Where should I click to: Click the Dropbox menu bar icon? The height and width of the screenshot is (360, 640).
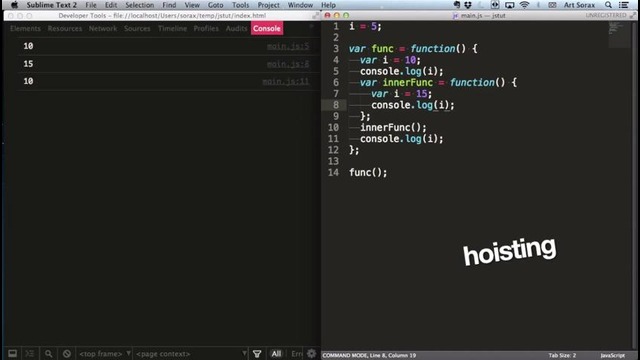468,5
